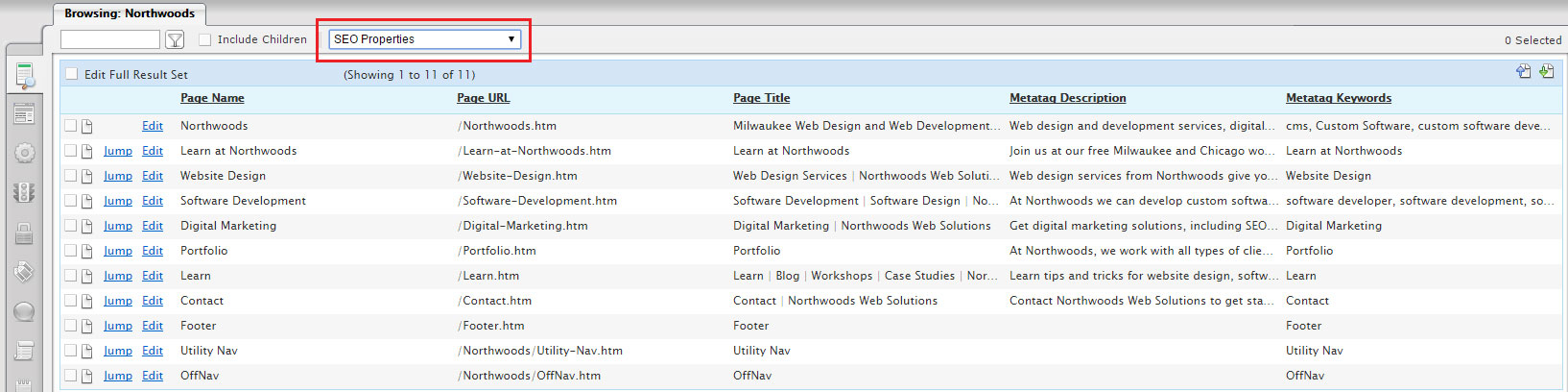Click Jump link for Utility Nav row
Viewport: 1568px width, 392px height.
118,351
